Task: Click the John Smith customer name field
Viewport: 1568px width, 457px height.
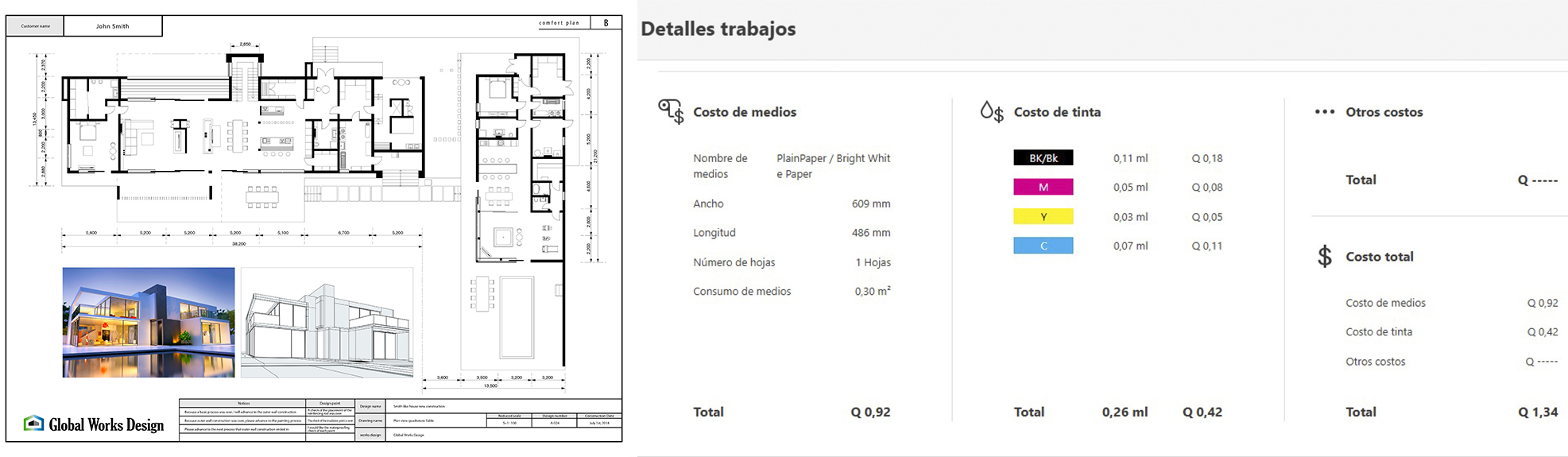Action: [x=113, y=26]
